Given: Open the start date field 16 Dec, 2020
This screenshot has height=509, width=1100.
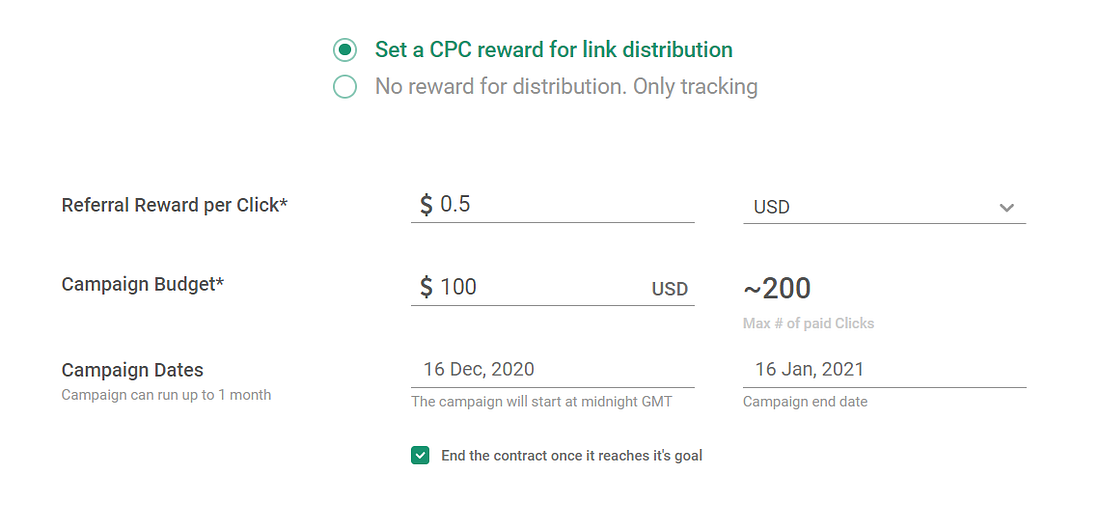Looking at the screenshot, I should pyautogui.click(x=552, y=369).
